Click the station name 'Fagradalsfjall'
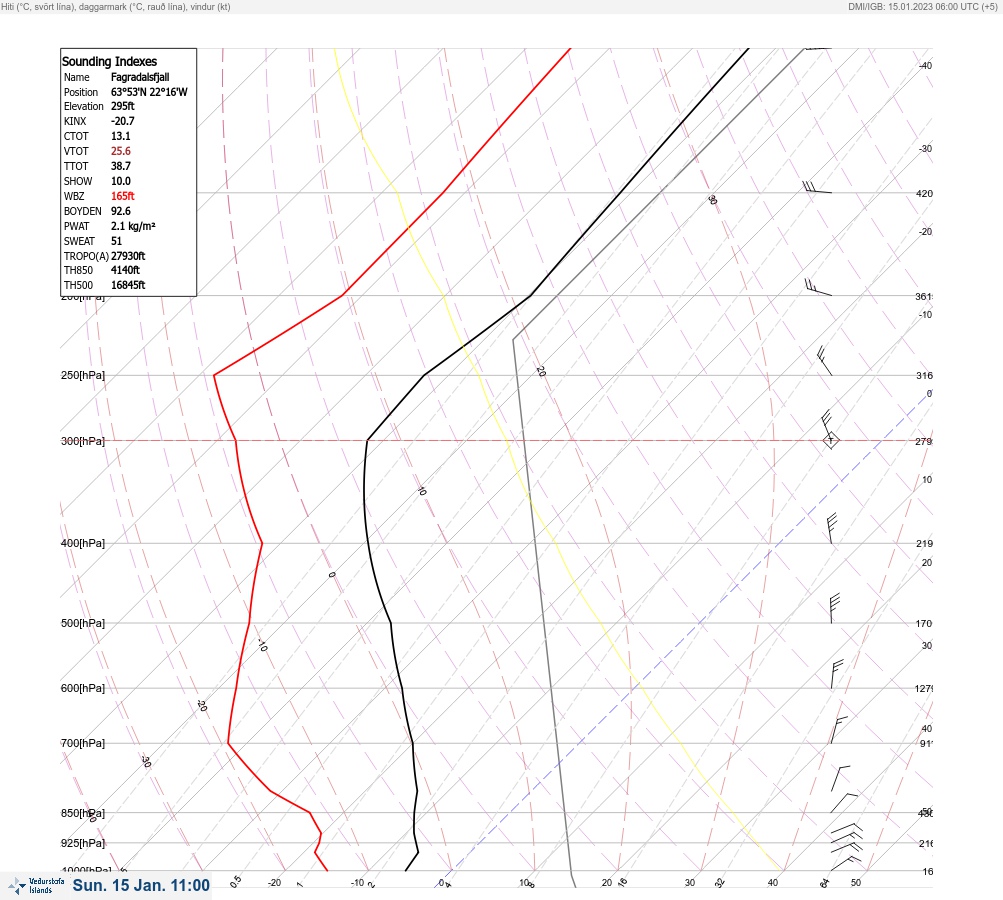Screen dimensions: 1003x900 pyautogui.click(x=140, y=77)
